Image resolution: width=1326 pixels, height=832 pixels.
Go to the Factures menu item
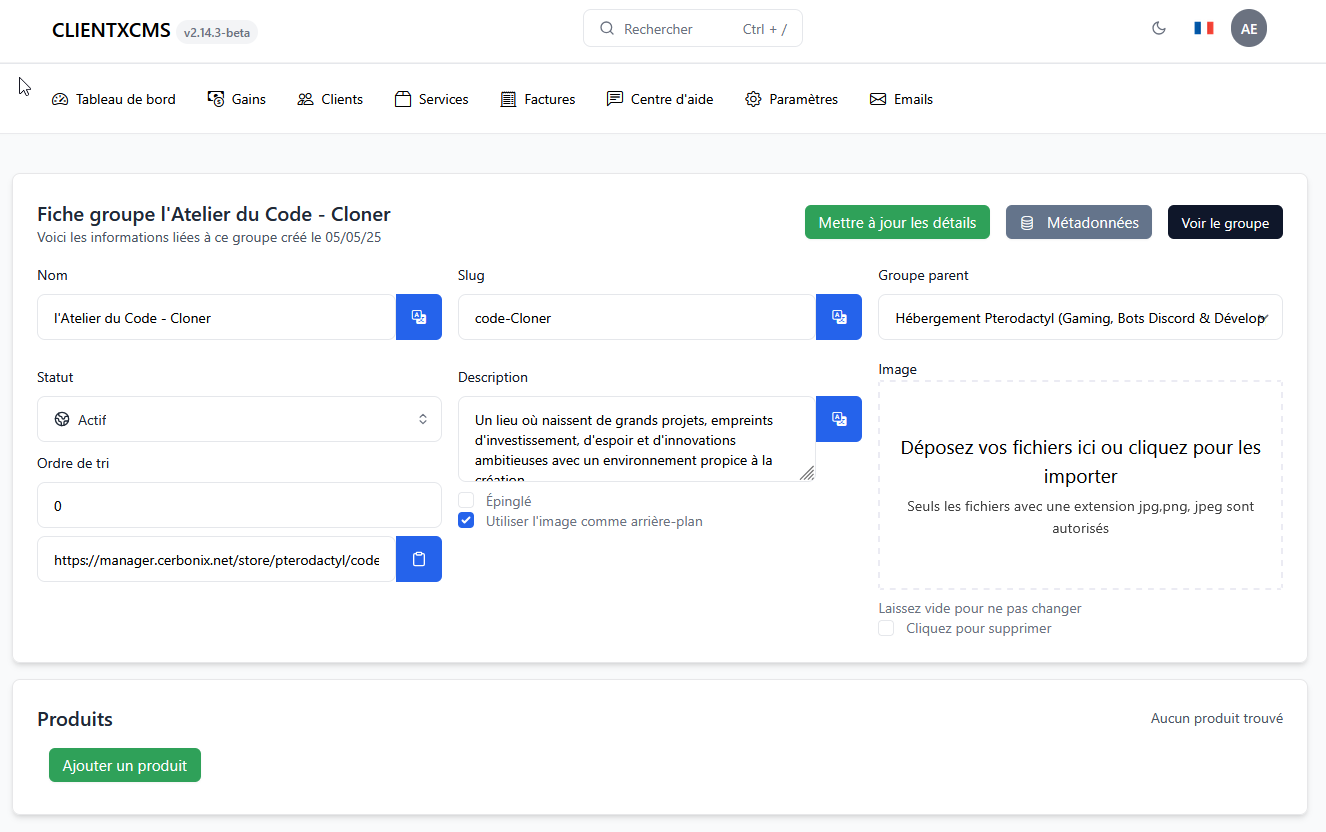pos(538,99)
